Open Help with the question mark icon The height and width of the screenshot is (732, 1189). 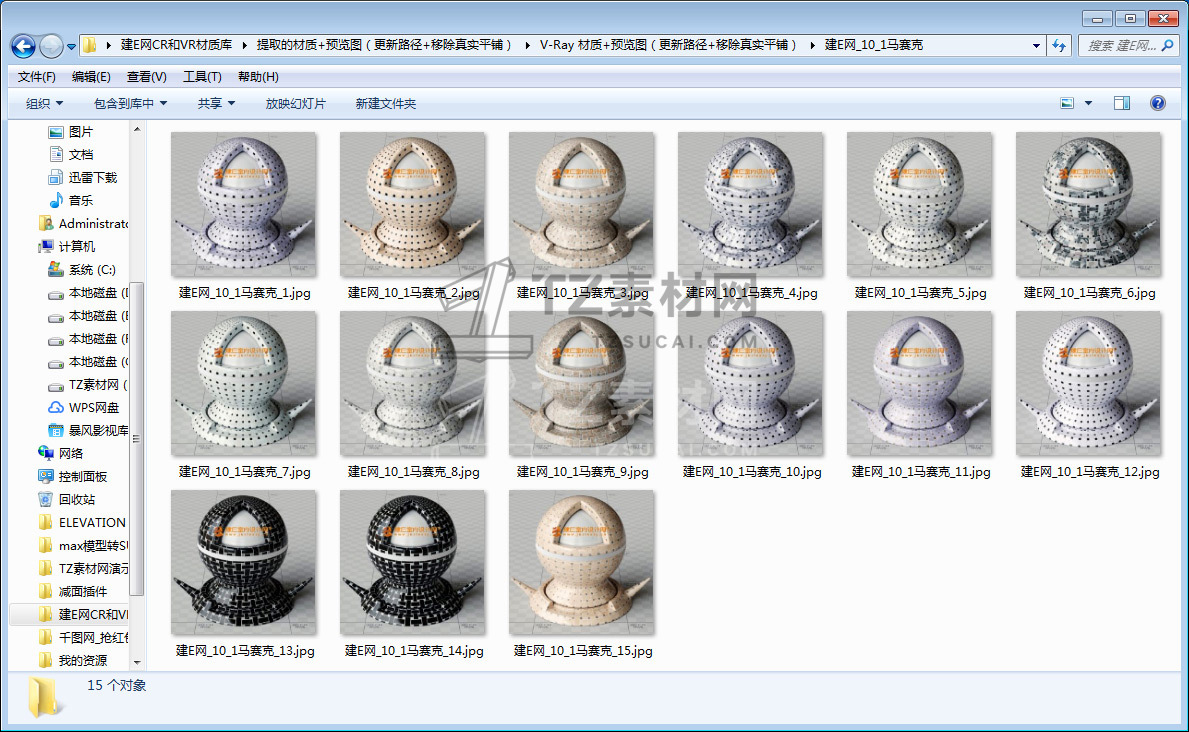[x=1158, y=103]
